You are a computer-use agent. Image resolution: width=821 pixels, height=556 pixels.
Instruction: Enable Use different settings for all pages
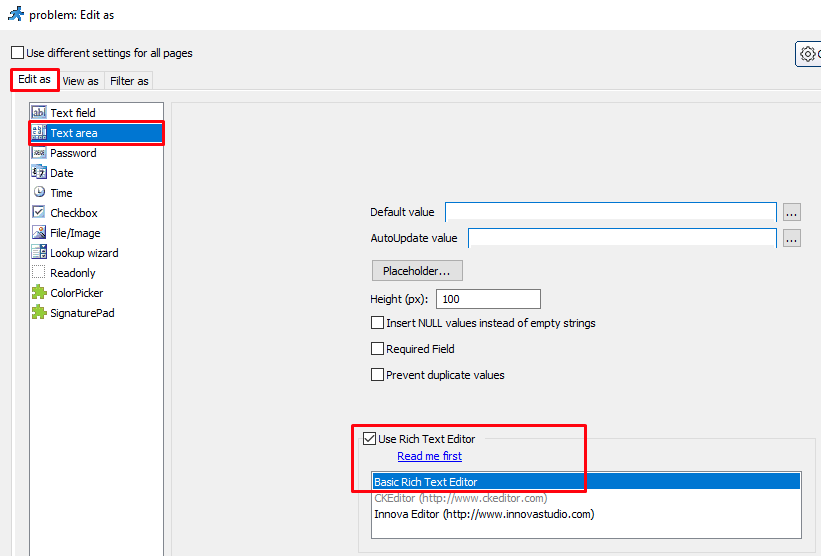click(17, 53)
